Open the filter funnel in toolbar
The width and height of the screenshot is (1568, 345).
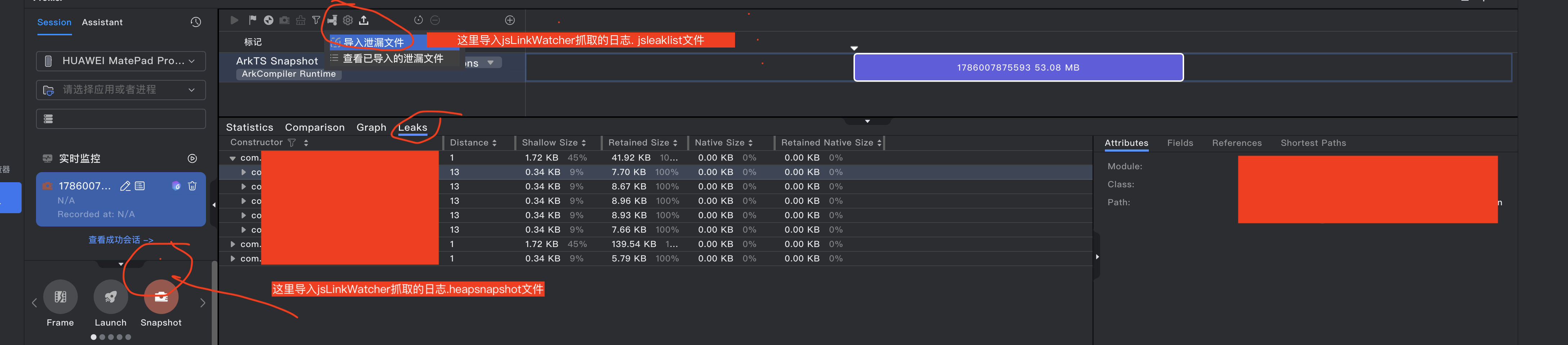(316, 20)
